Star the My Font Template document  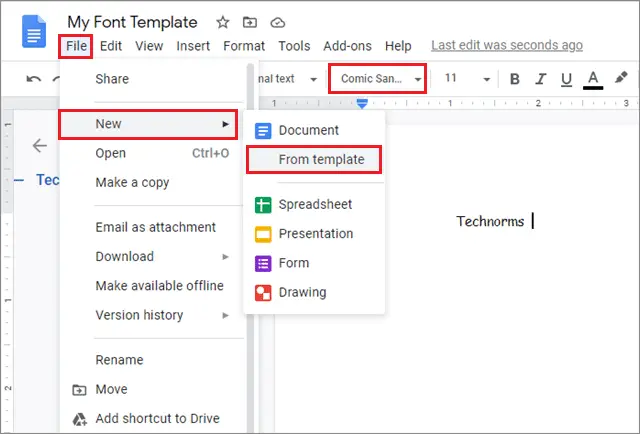(222, 22)
